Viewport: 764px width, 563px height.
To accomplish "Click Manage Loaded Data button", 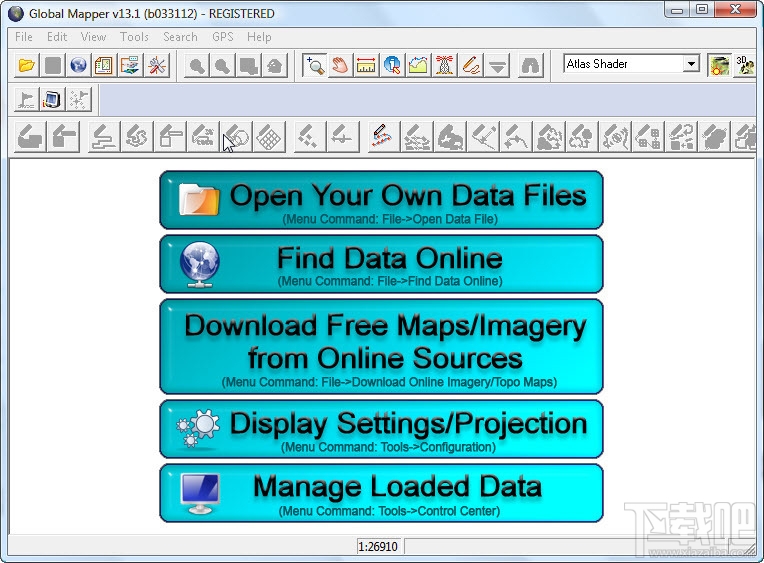I will 381,493.
